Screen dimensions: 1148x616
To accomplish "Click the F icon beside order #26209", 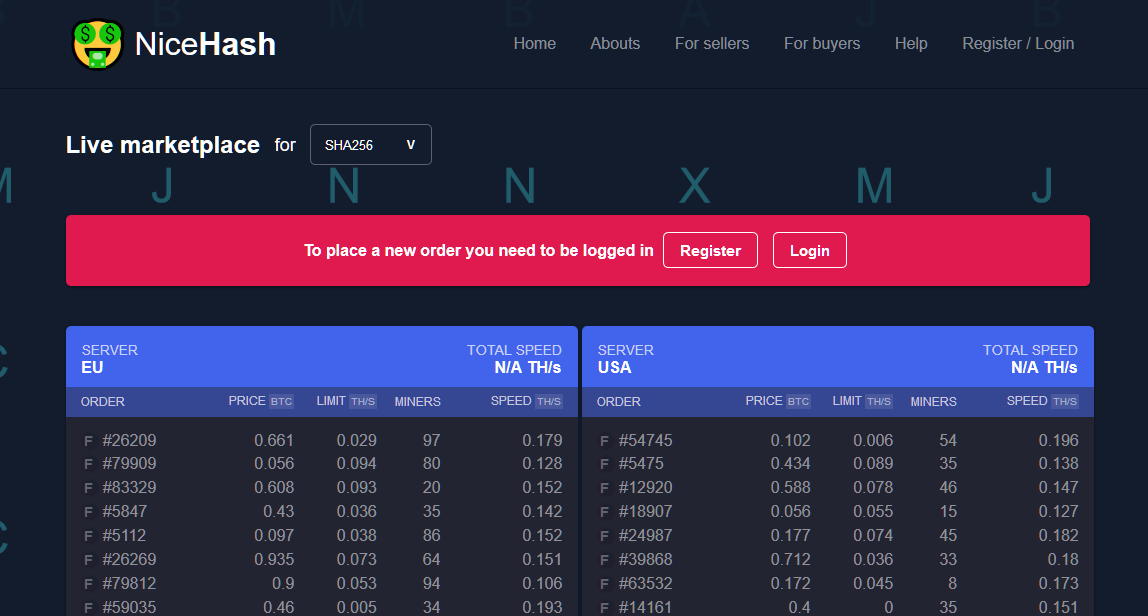I will (88, 441).
